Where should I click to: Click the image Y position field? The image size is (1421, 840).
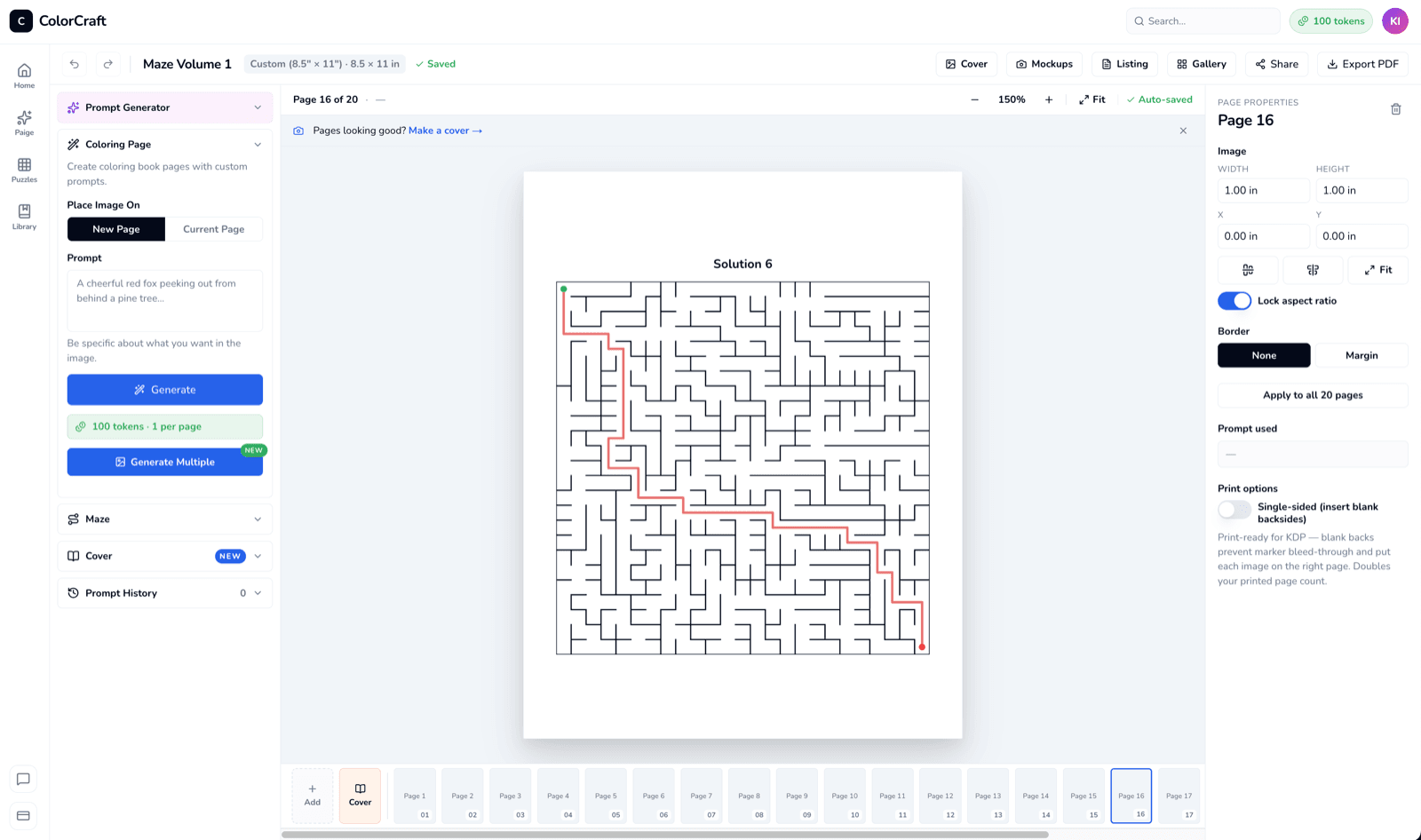[1361, 236]
